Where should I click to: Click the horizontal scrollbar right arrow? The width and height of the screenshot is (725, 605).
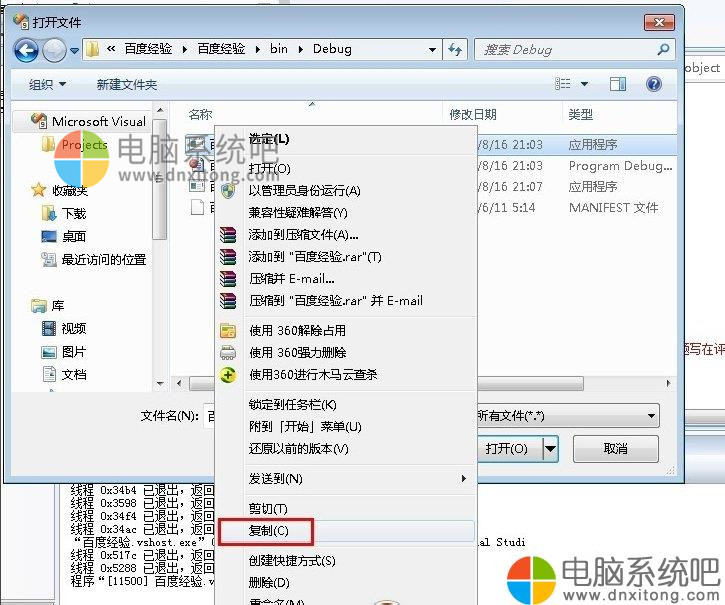click(x=668, y=383)
